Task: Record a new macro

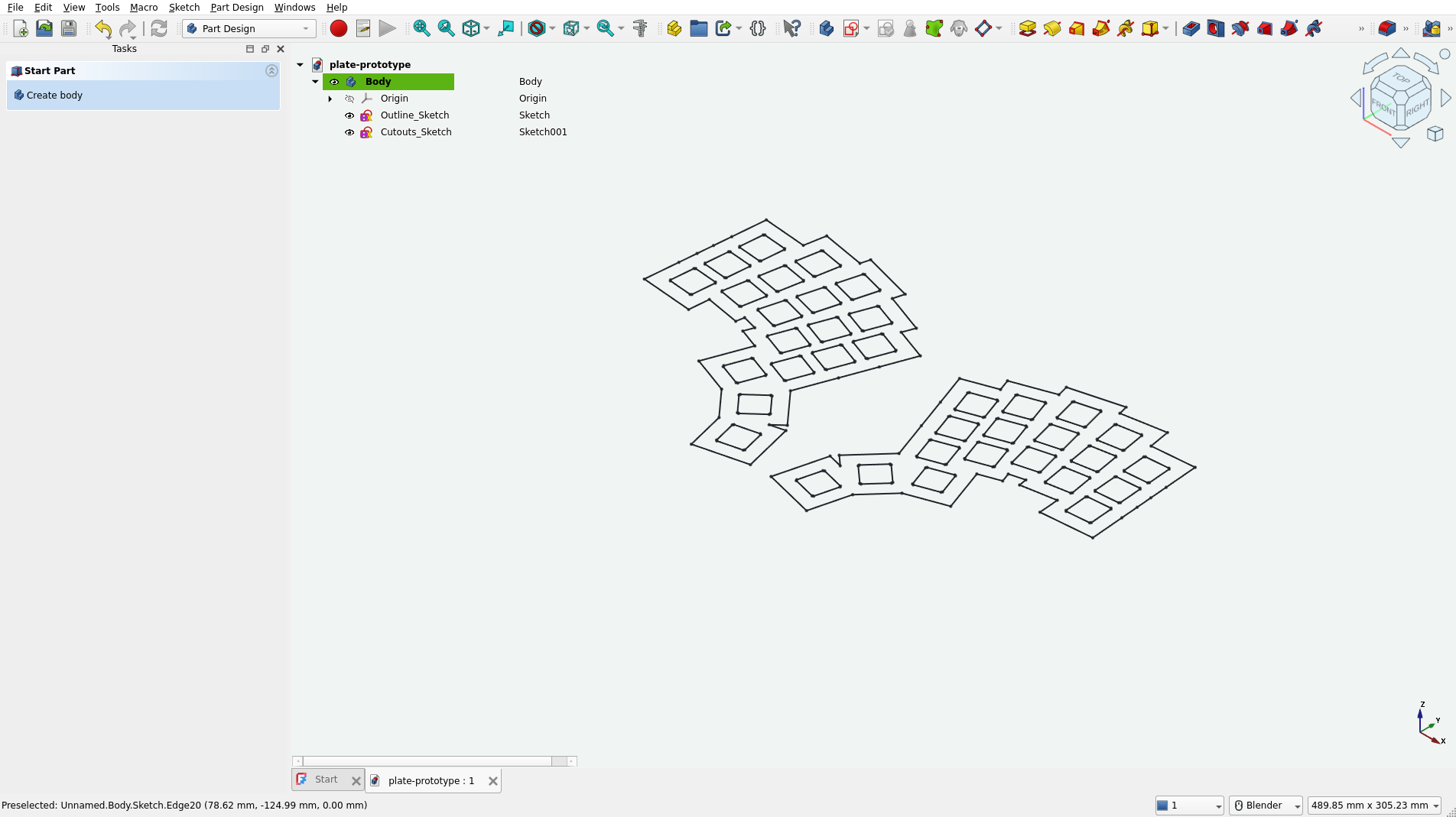Action: (x=338, y=28)
